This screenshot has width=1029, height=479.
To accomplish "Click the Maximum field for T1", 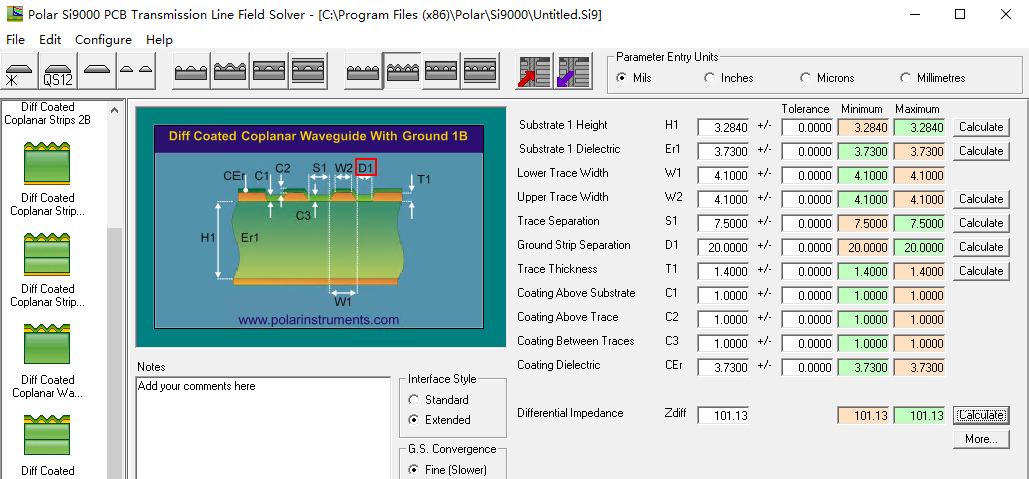I will click(919, 271).
